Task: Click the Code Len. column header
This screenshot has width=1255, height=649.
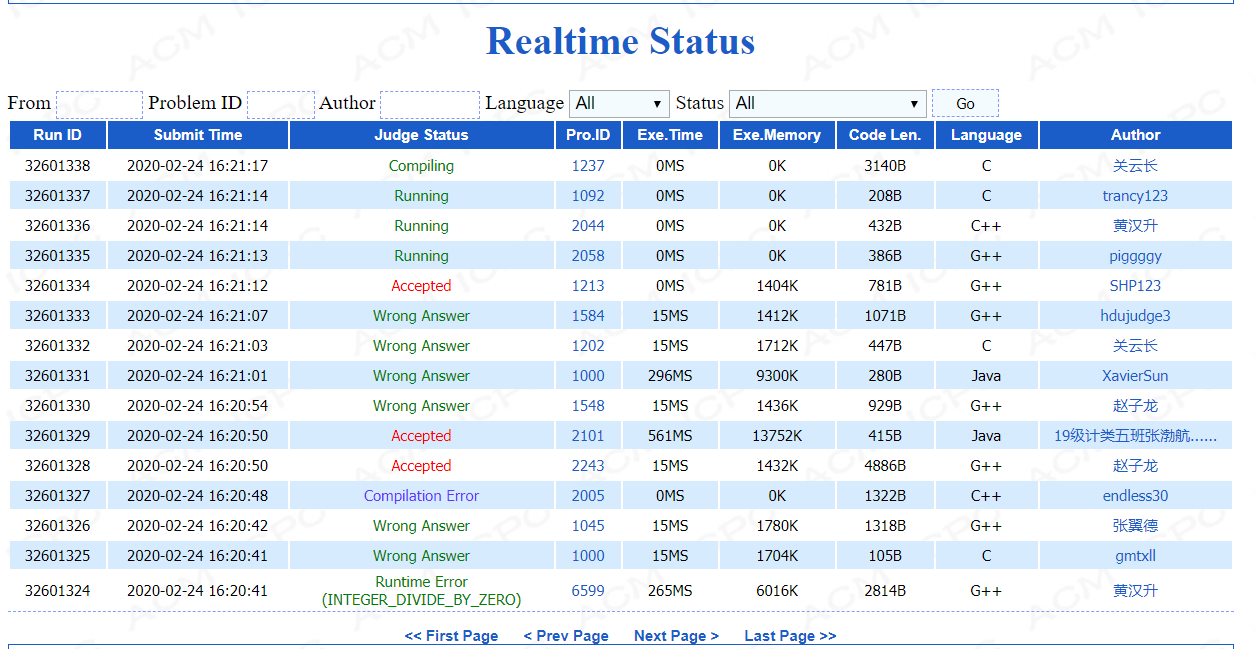Action: pos(885,135)
